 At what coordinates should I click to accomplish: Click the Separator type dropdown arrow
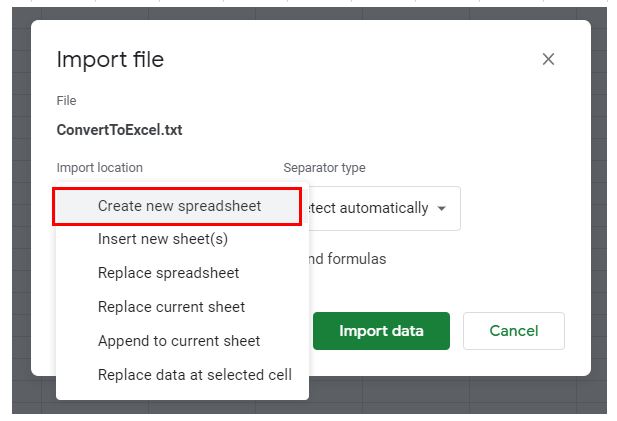pos(442,209)
